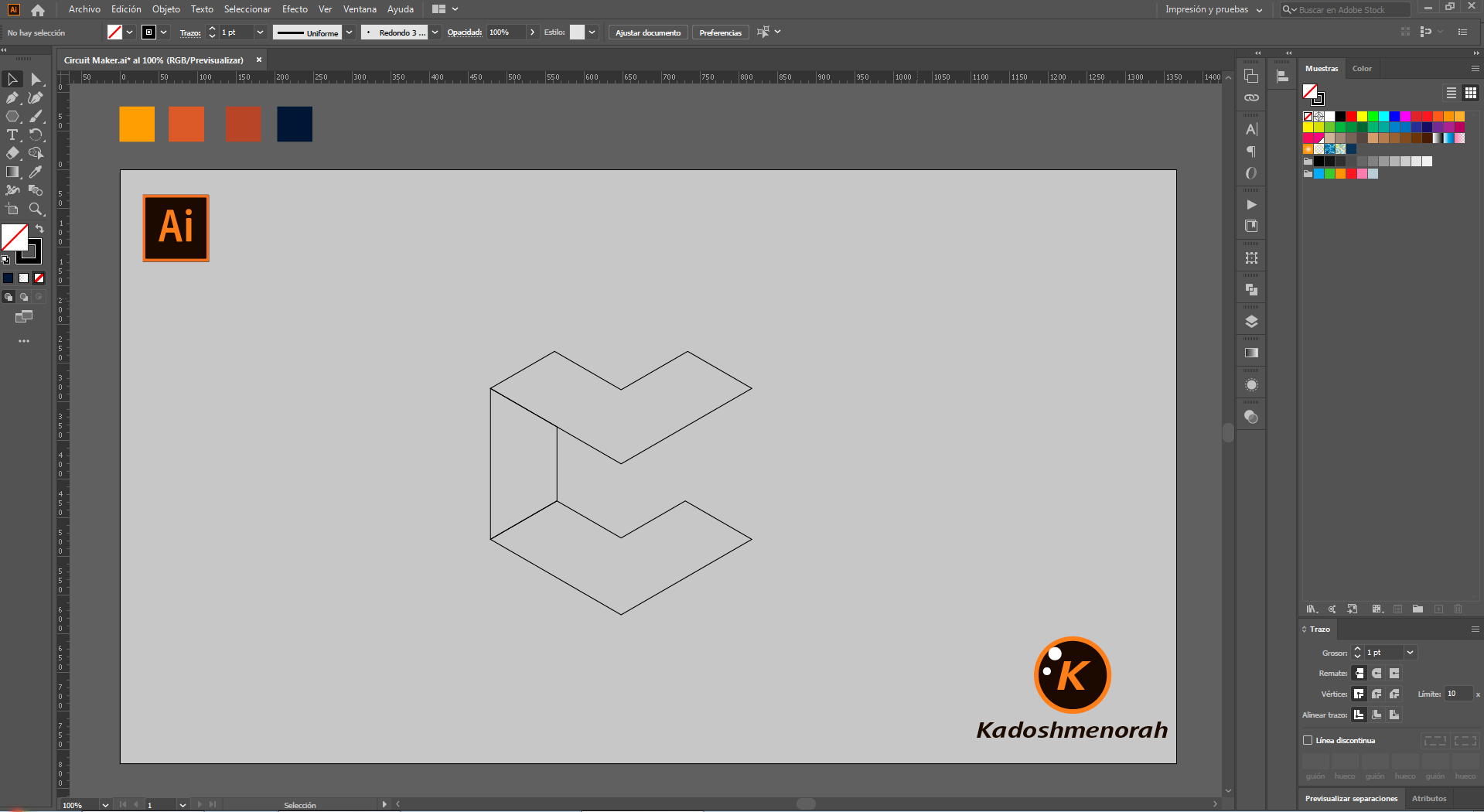Image resolution: width=1484 pixels, height=812 pixels.
Task: Enable the Línea discontinua checkbox
Action: [x=1308, y=740]
